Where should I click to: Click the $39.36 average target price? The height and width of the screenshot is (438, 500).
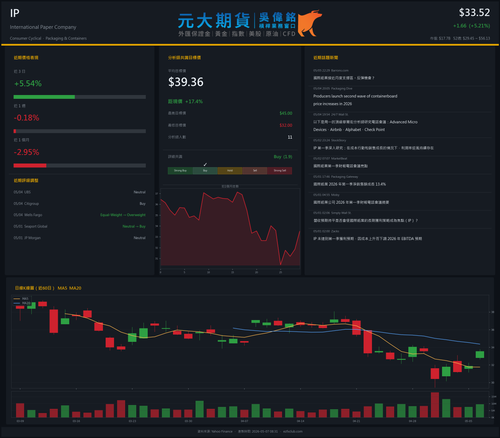[x=186, y=82]
